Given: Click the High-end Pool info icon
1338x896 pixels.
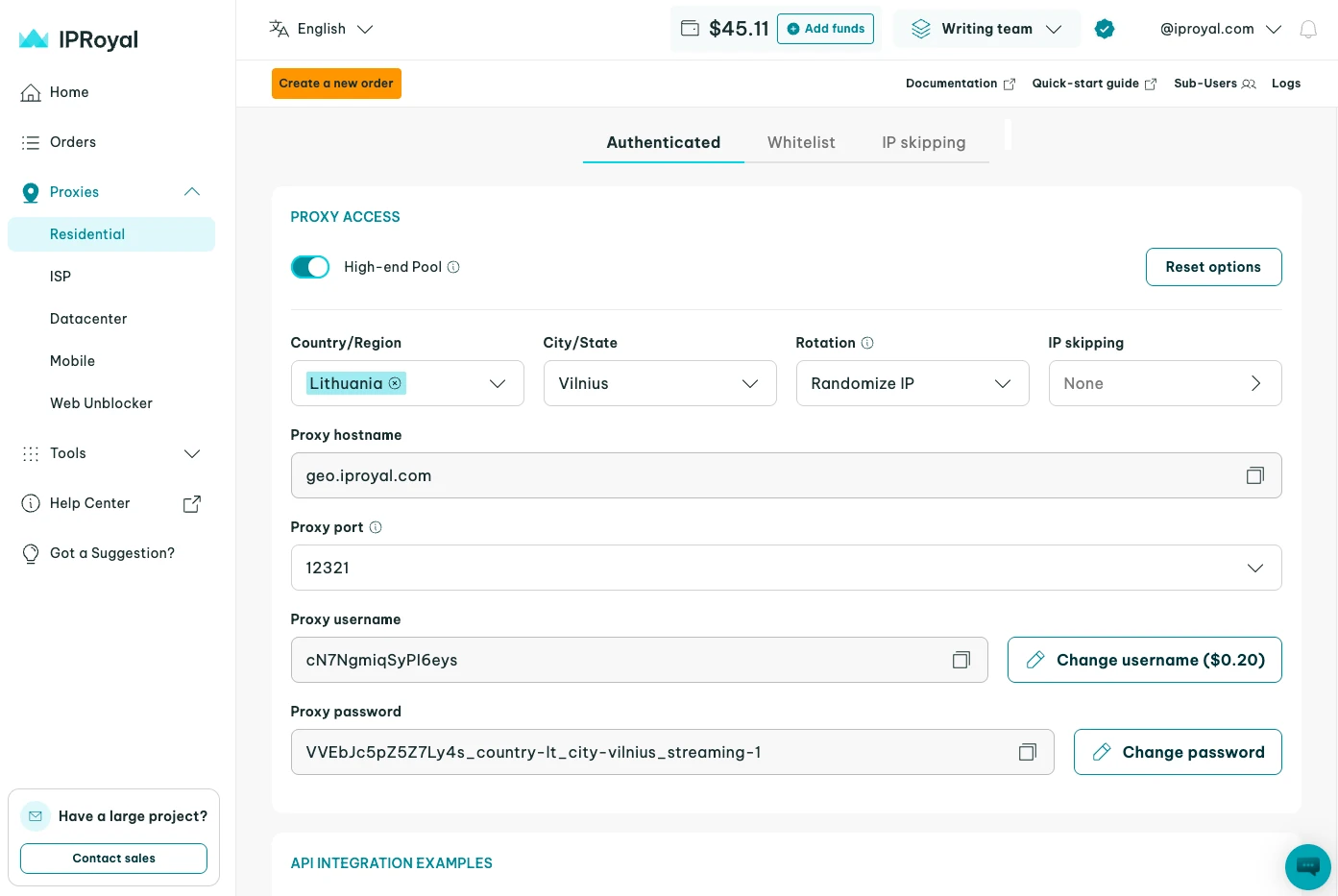Looking at the screenshot, I should (453, 267).
